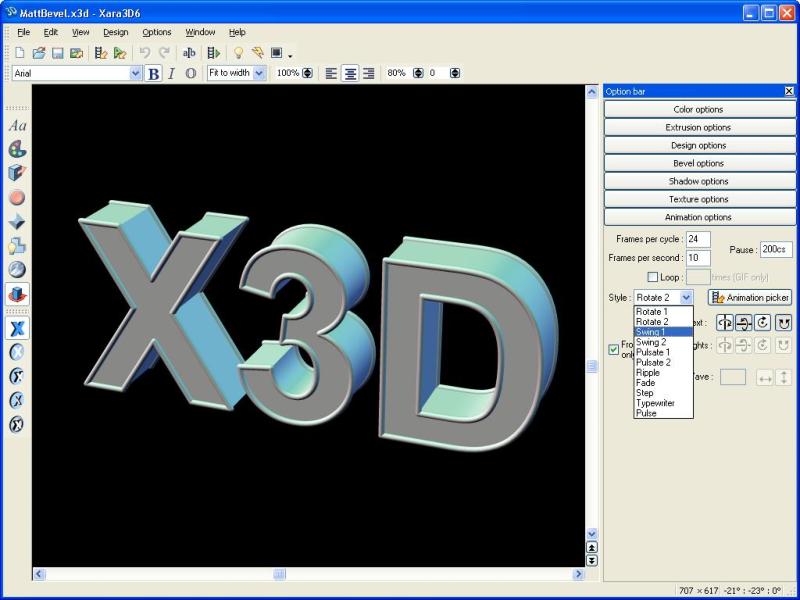Click the Animation picker button
The width and height of the screenshot is (800, 600).
point(750,297)
